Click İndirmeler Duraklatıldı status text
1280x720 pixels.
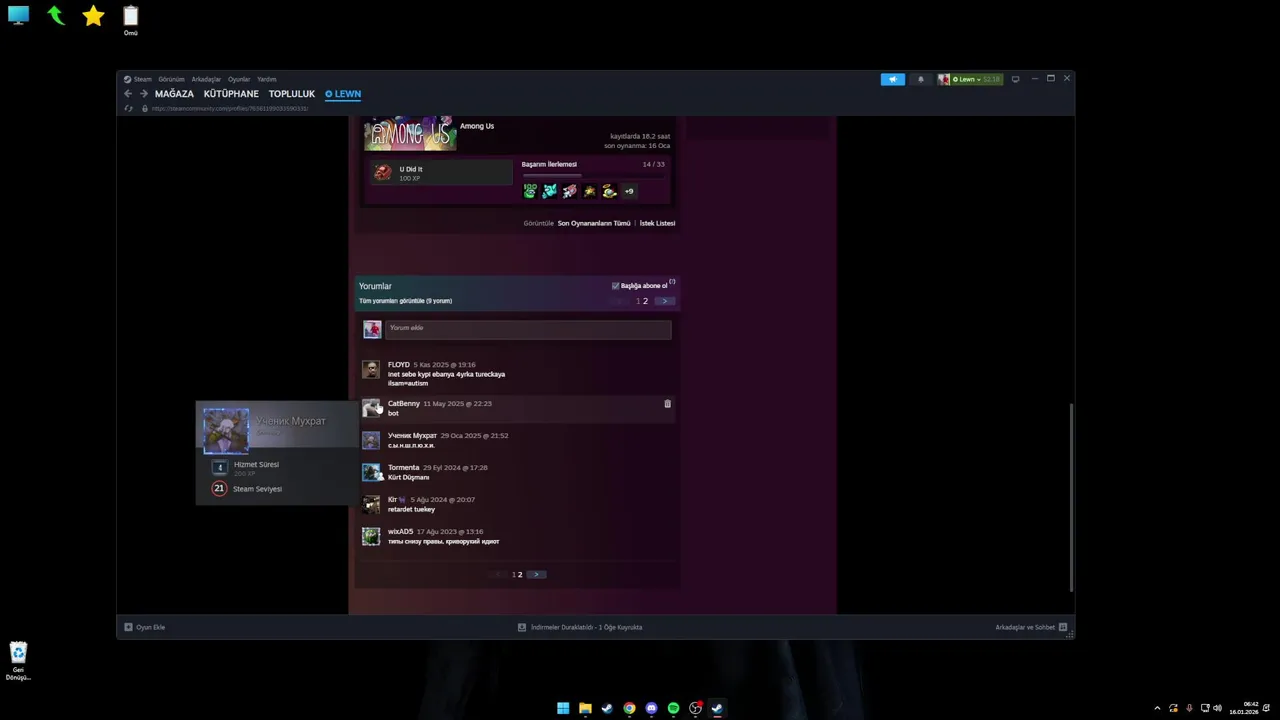[586, 627]
